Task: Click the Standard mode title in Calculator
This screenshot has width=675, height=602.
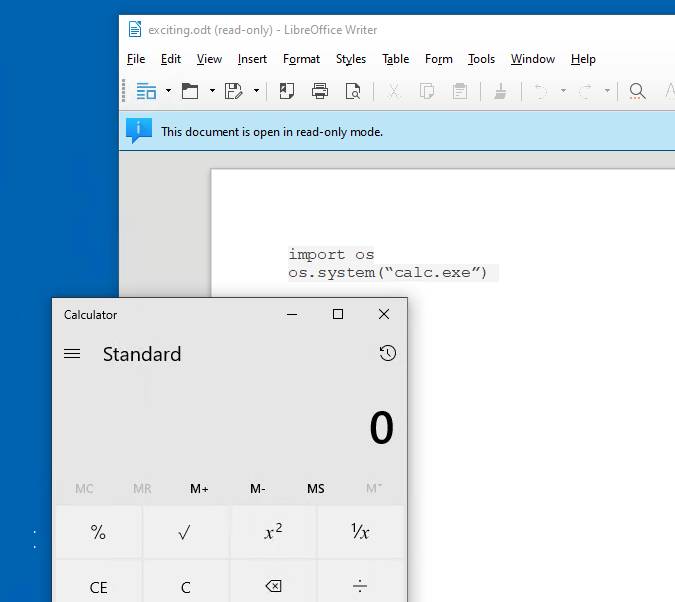Action: coord(142,354)
